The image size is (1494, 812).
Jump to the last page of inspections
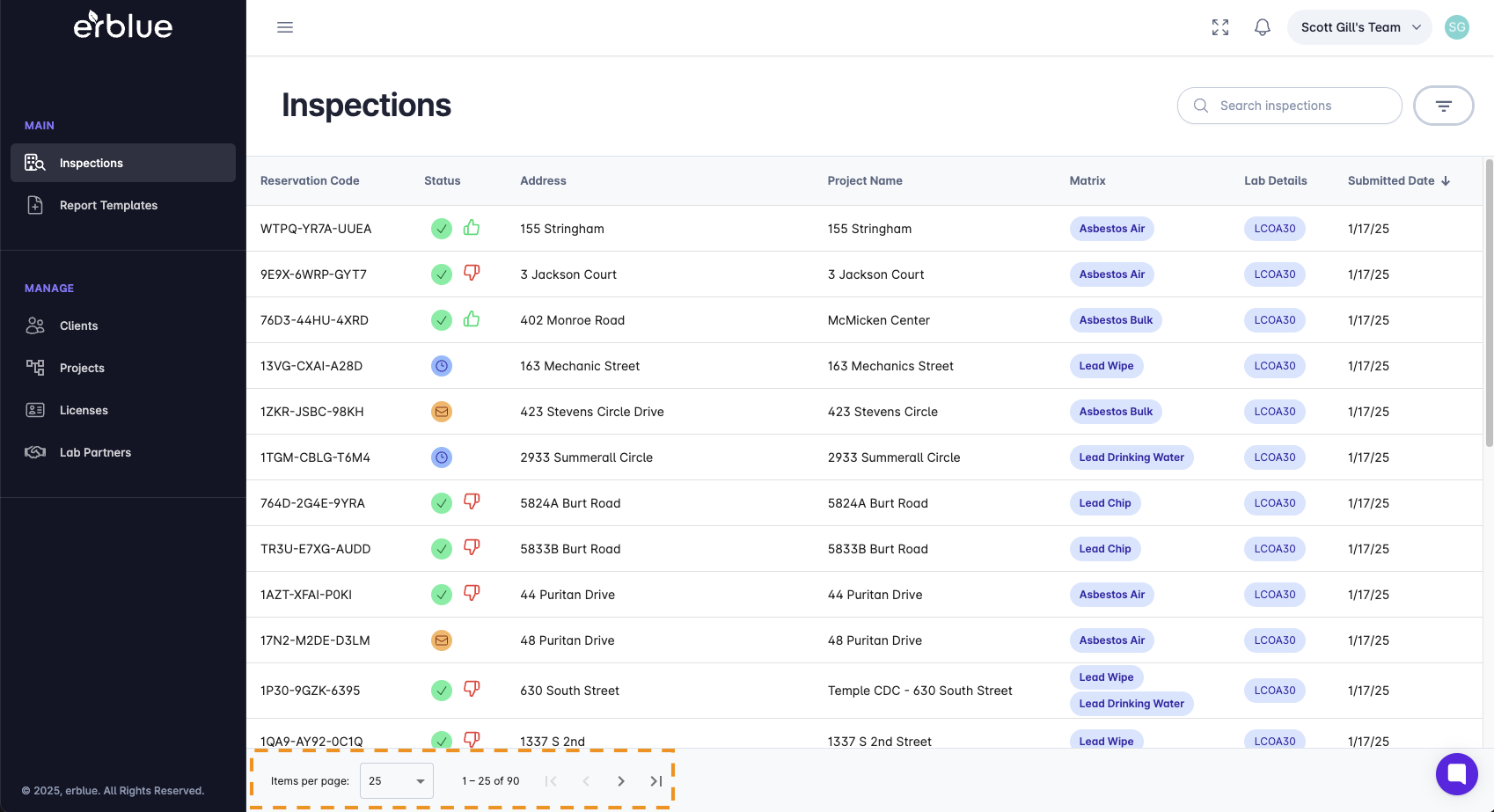click(656, 781)
